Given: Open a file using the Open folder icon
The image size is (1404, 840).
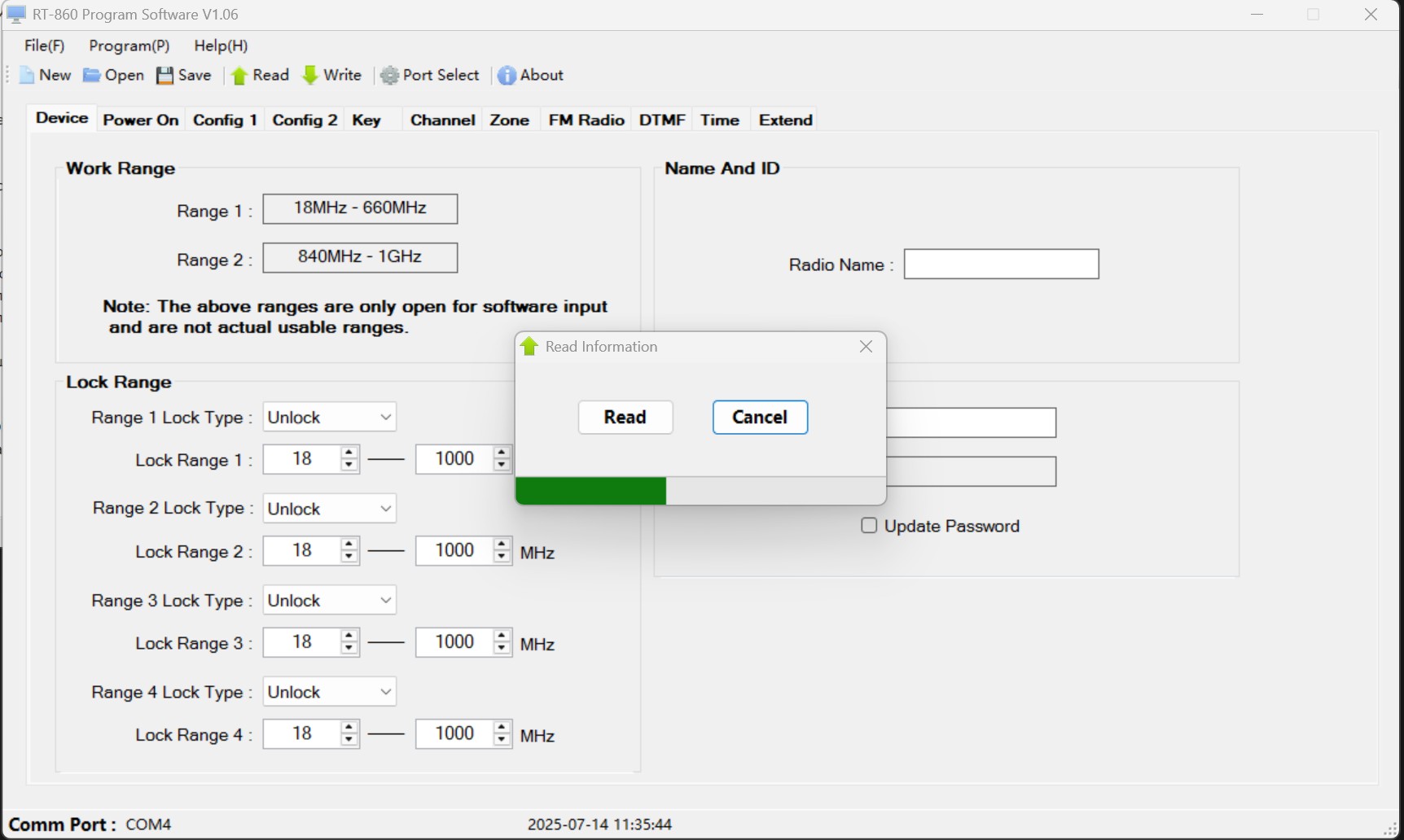Looking at the screenshot, I should tap(92, 76).
